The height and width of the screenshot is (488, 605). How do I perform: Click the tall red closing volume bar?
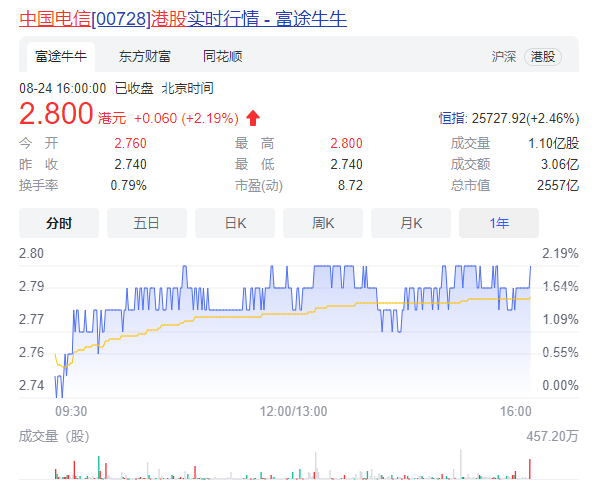coord(530,469)
